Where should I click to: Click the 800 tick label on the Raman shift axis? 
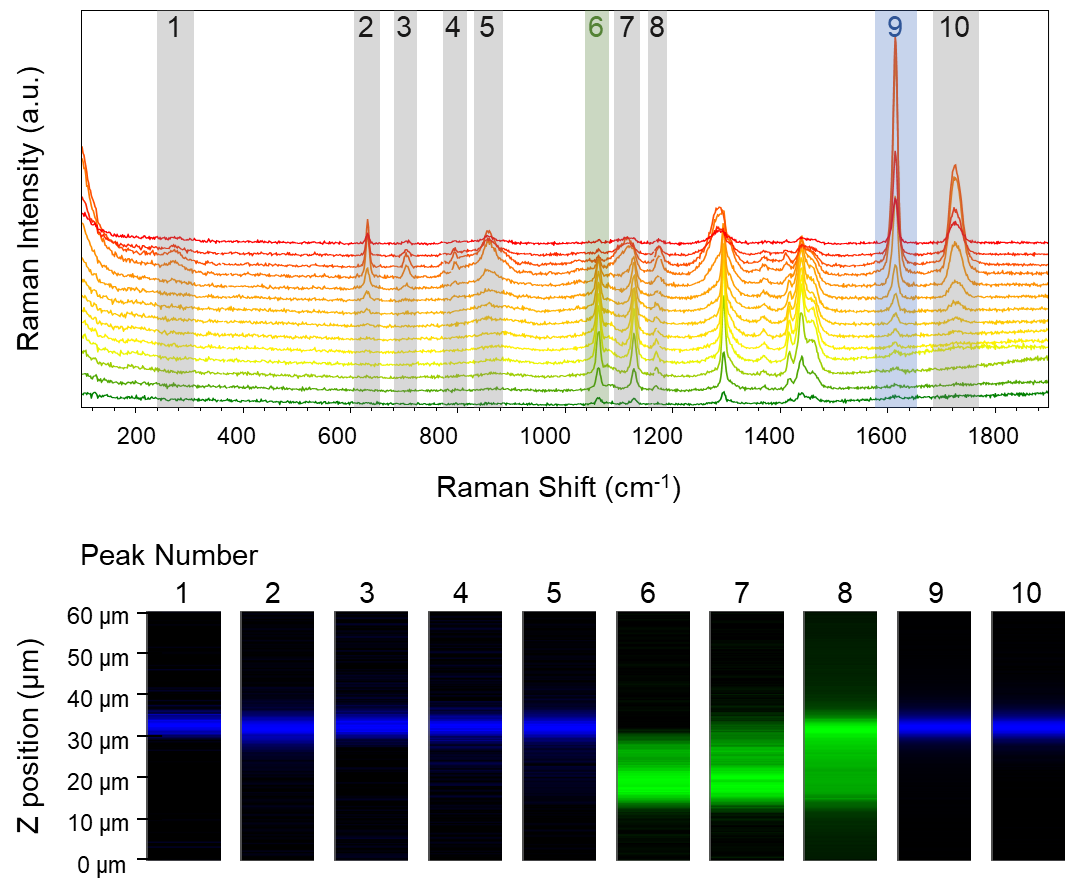point(438,435)
